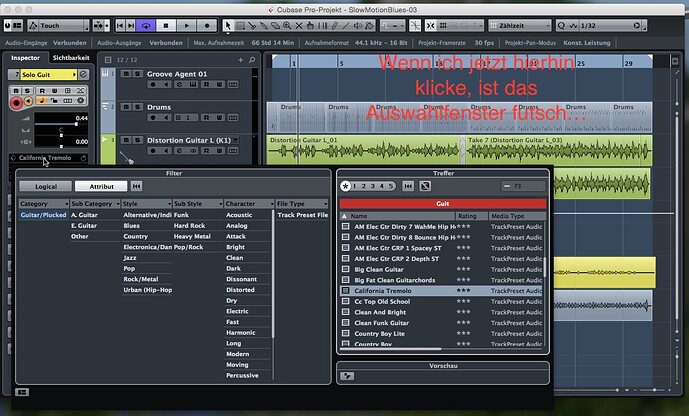Select Big Clean Guitar preset
Screen dimensions: 689x416
(x=379, y=269)
